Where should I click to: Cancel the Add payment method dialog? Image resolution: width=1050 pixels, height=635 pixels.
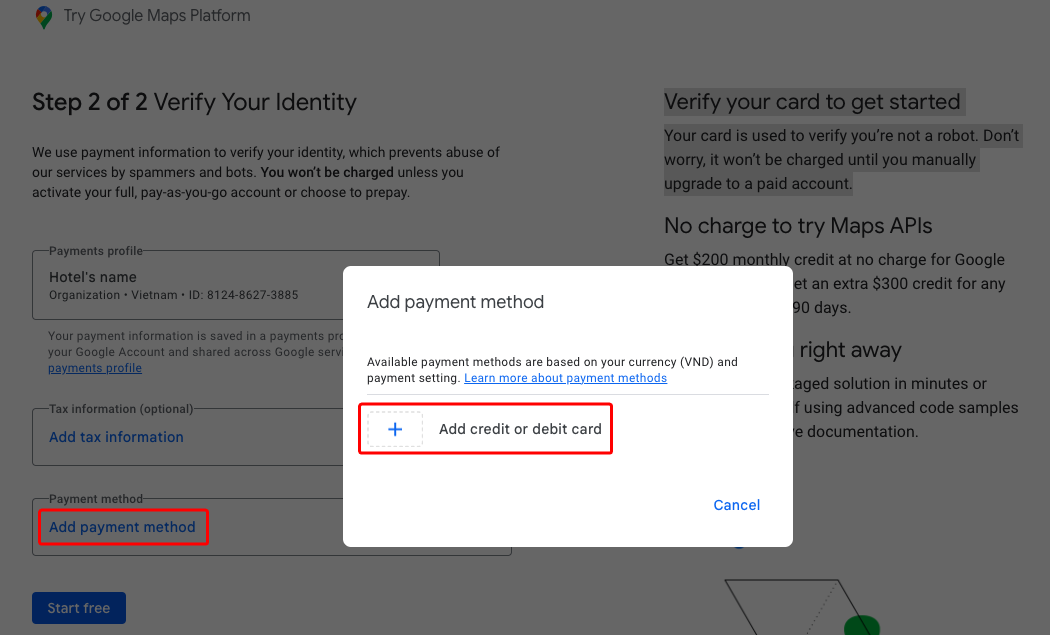pyautogui.click(x=737, y=505)
